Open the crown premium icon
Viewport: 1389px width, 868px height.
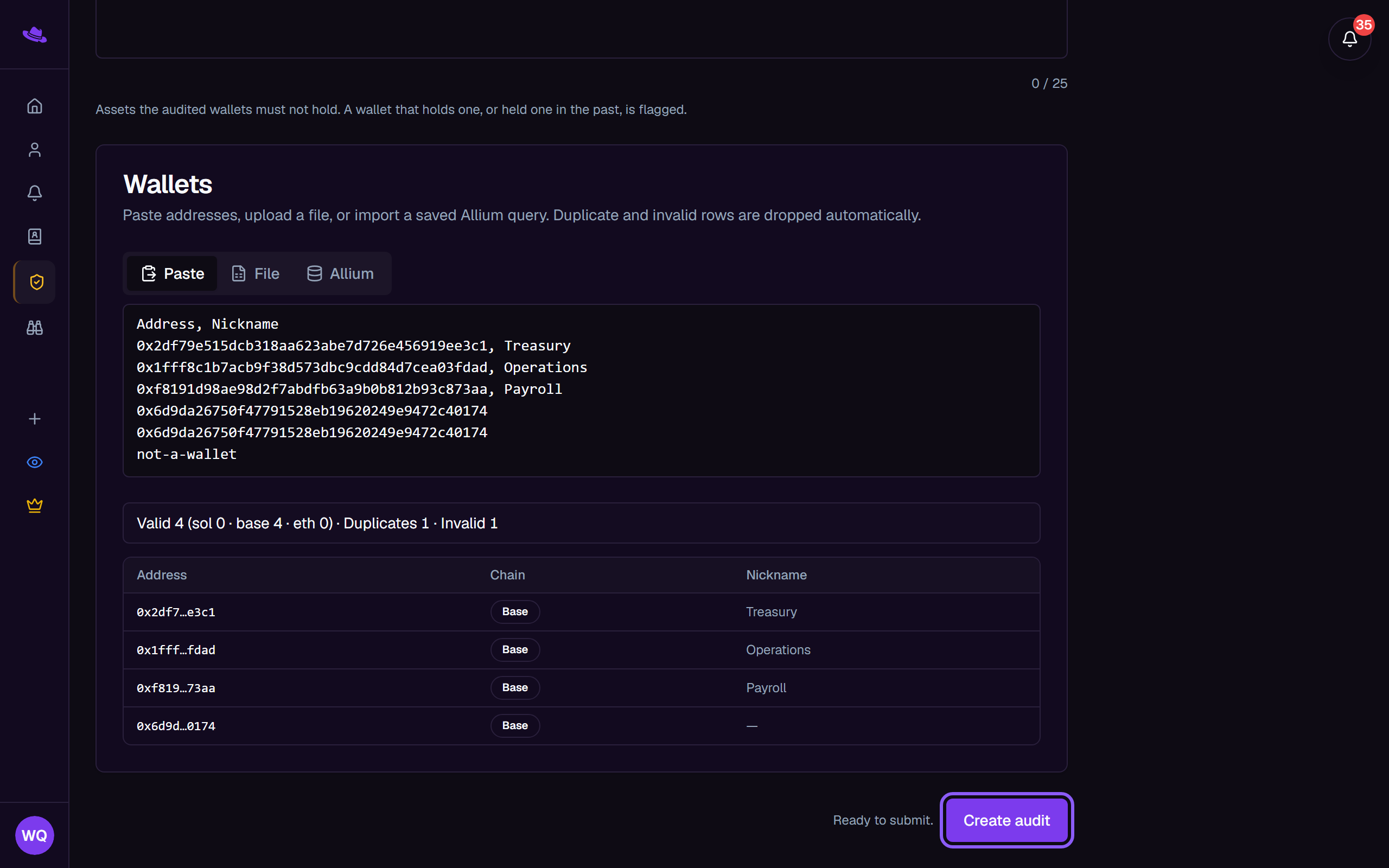coord(34,505)
